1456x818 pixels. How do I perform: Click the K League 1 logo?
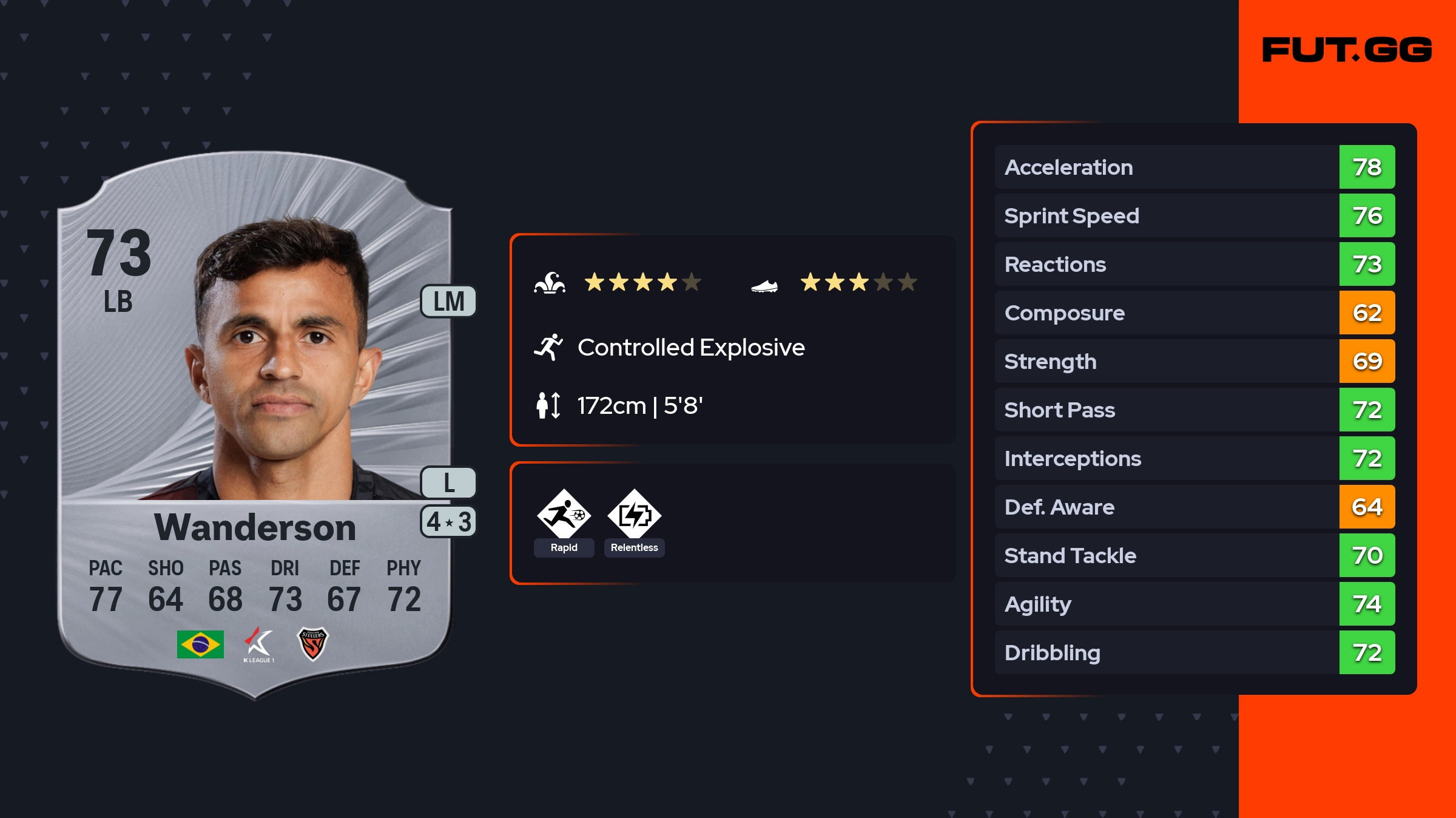[x=259, y=644]
